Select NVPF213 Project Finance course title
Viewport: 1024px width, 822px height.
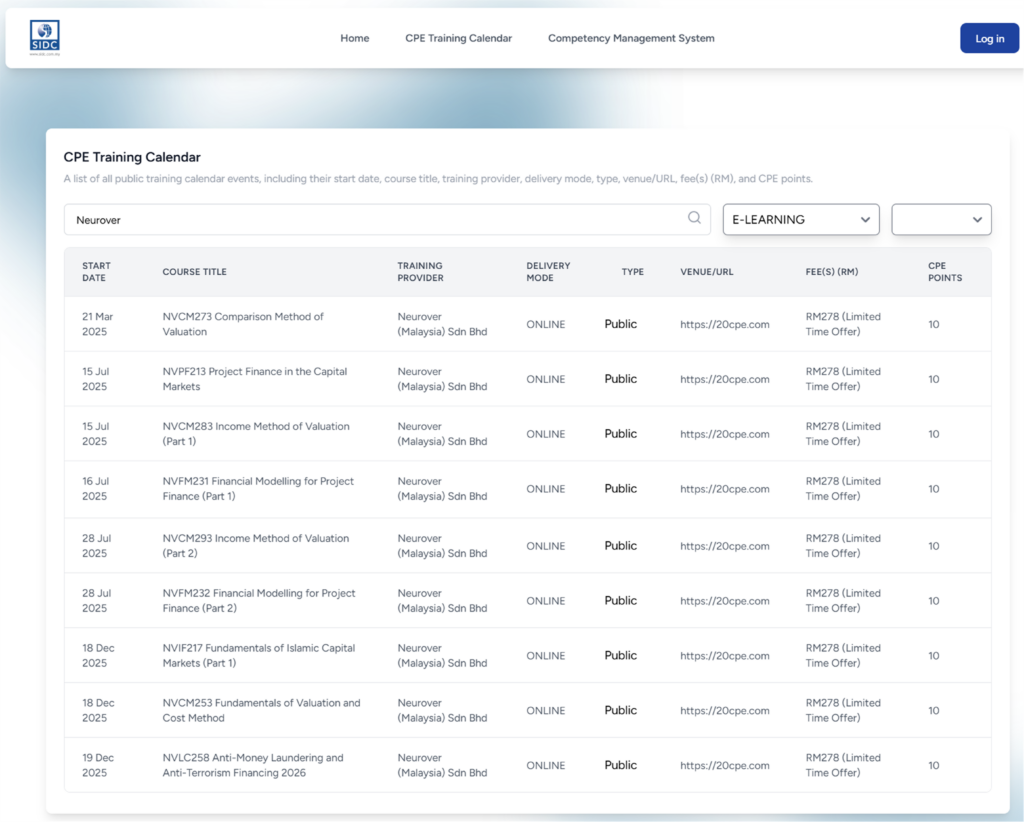[254, 379]
